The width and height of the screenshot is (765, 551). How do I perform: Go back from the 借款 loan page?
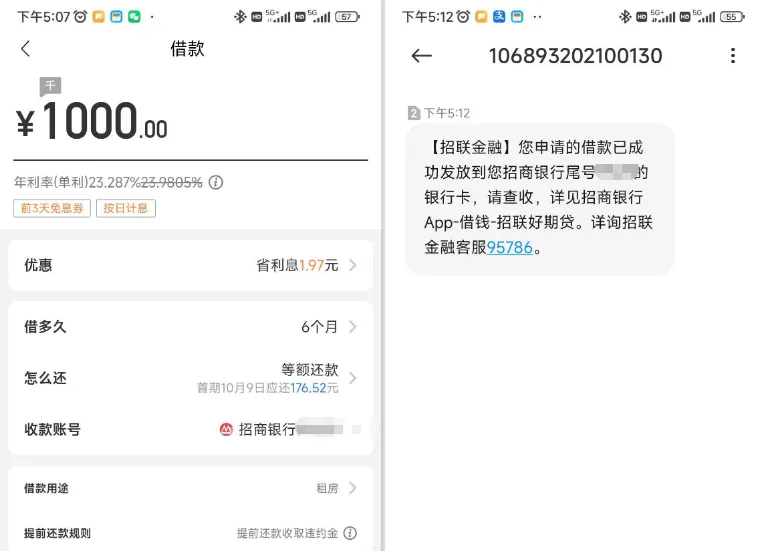coord(25,48)
